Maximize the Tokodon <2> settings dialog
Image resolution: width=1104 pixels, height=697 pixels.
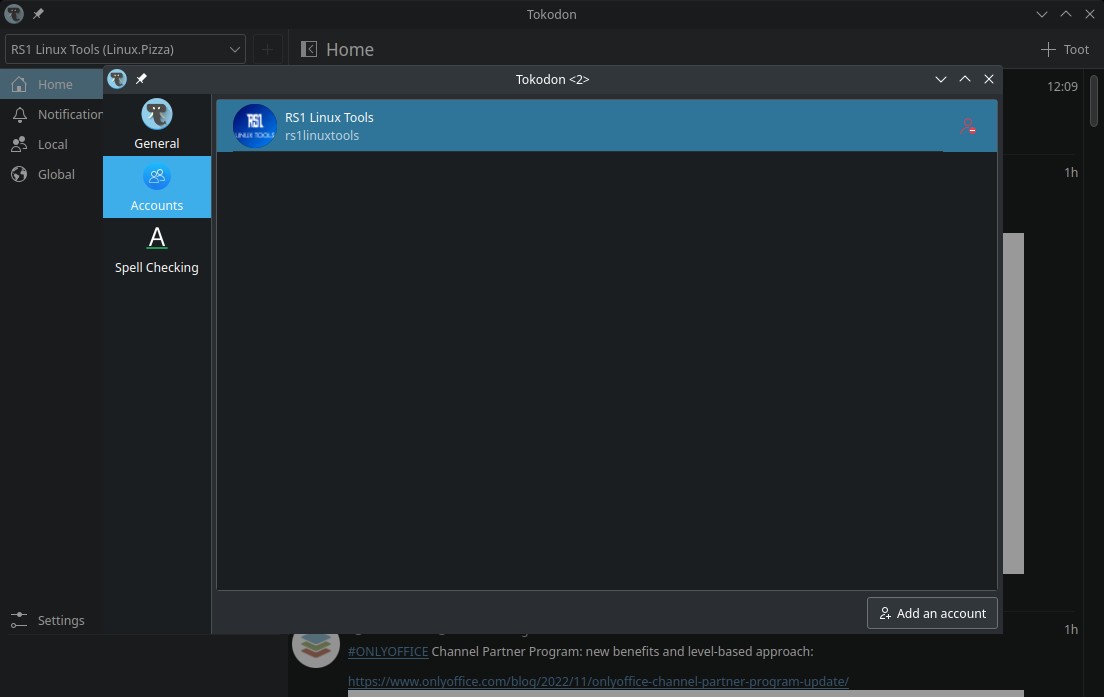point(965,79)
